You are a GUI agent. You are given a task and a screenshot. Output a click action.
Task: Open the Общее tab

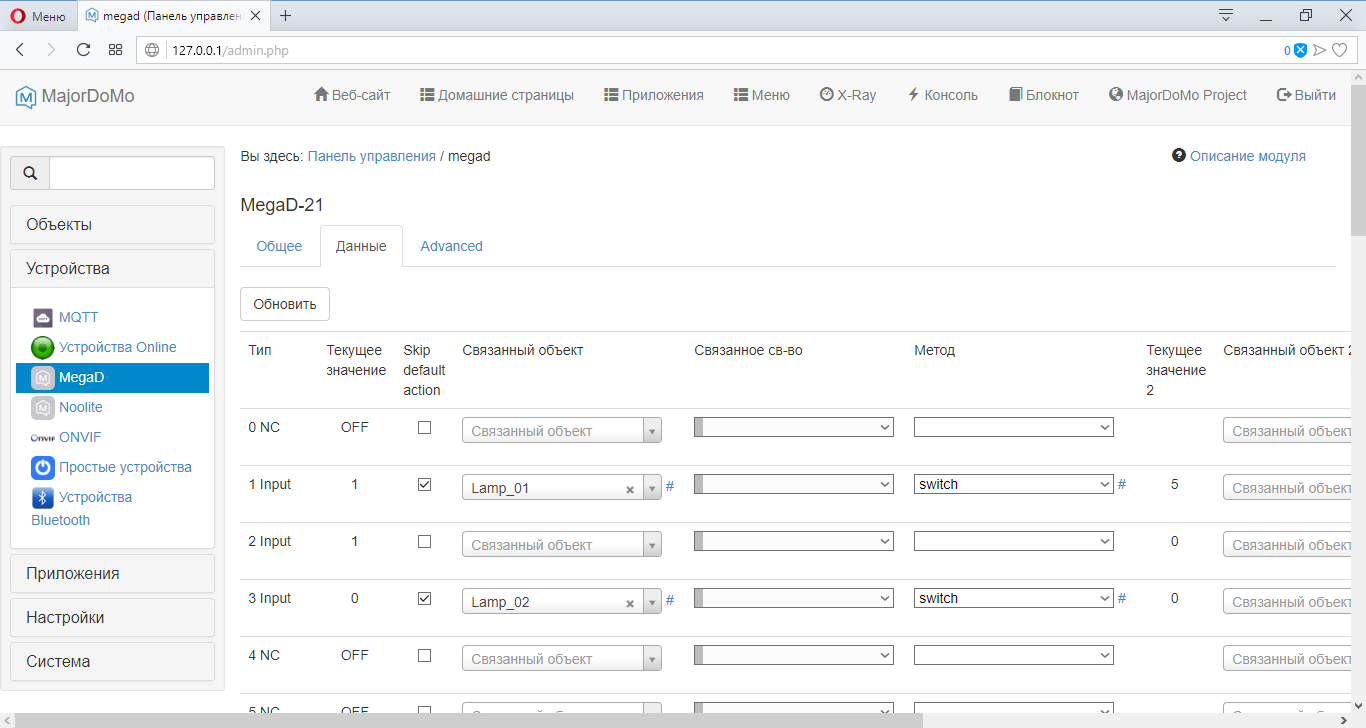tap(279, 246)
